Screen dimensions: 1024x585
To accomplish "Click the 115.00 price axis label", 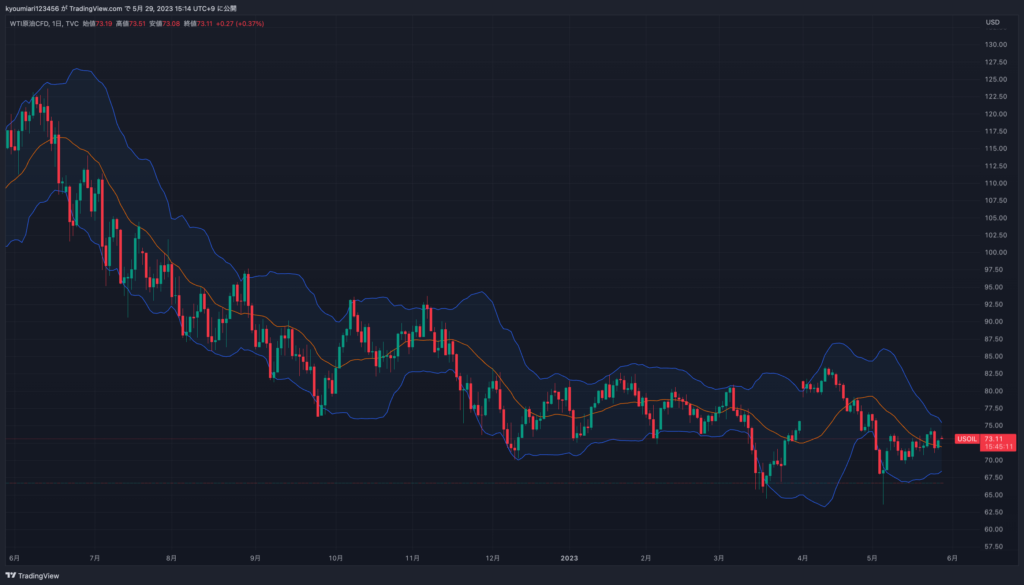I will tap(995, 148).
